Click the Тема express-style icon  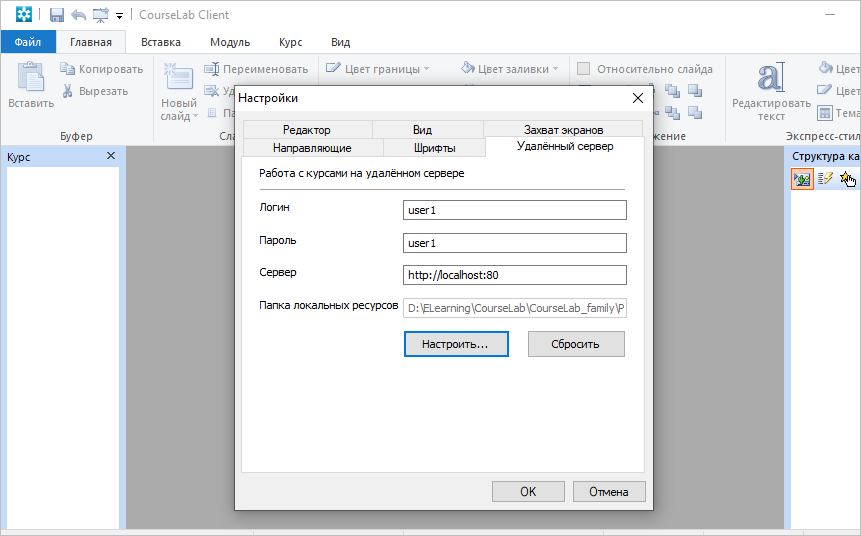(x=824, y=113)
